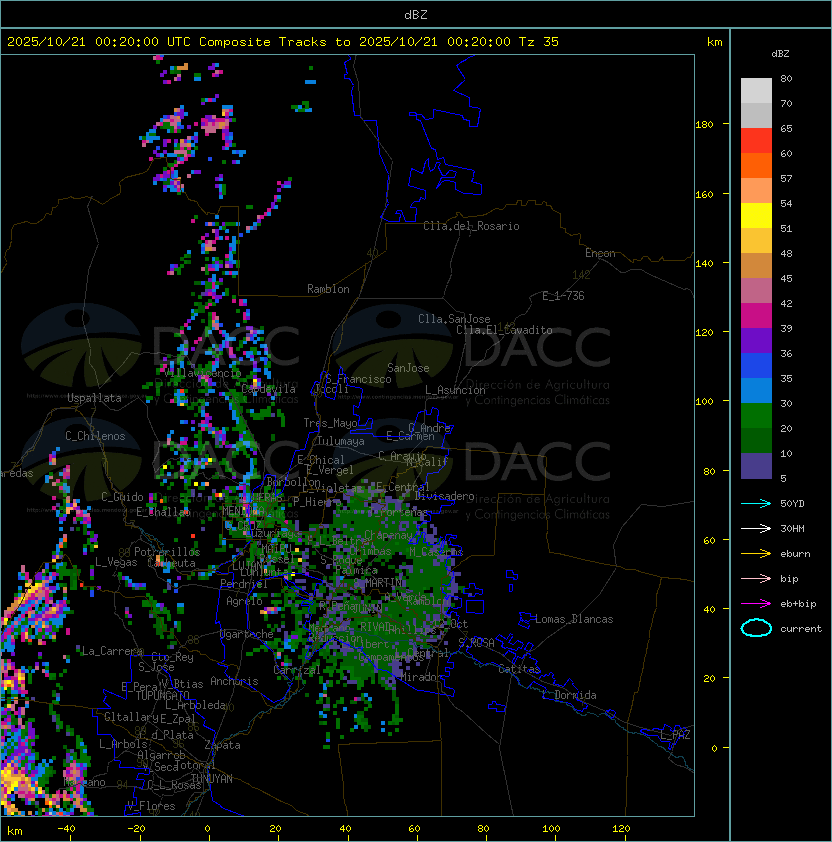This screenshot has height=842, width=832.
Task: Click the 'dBZ' title at top center
Action: click(416, 15)
